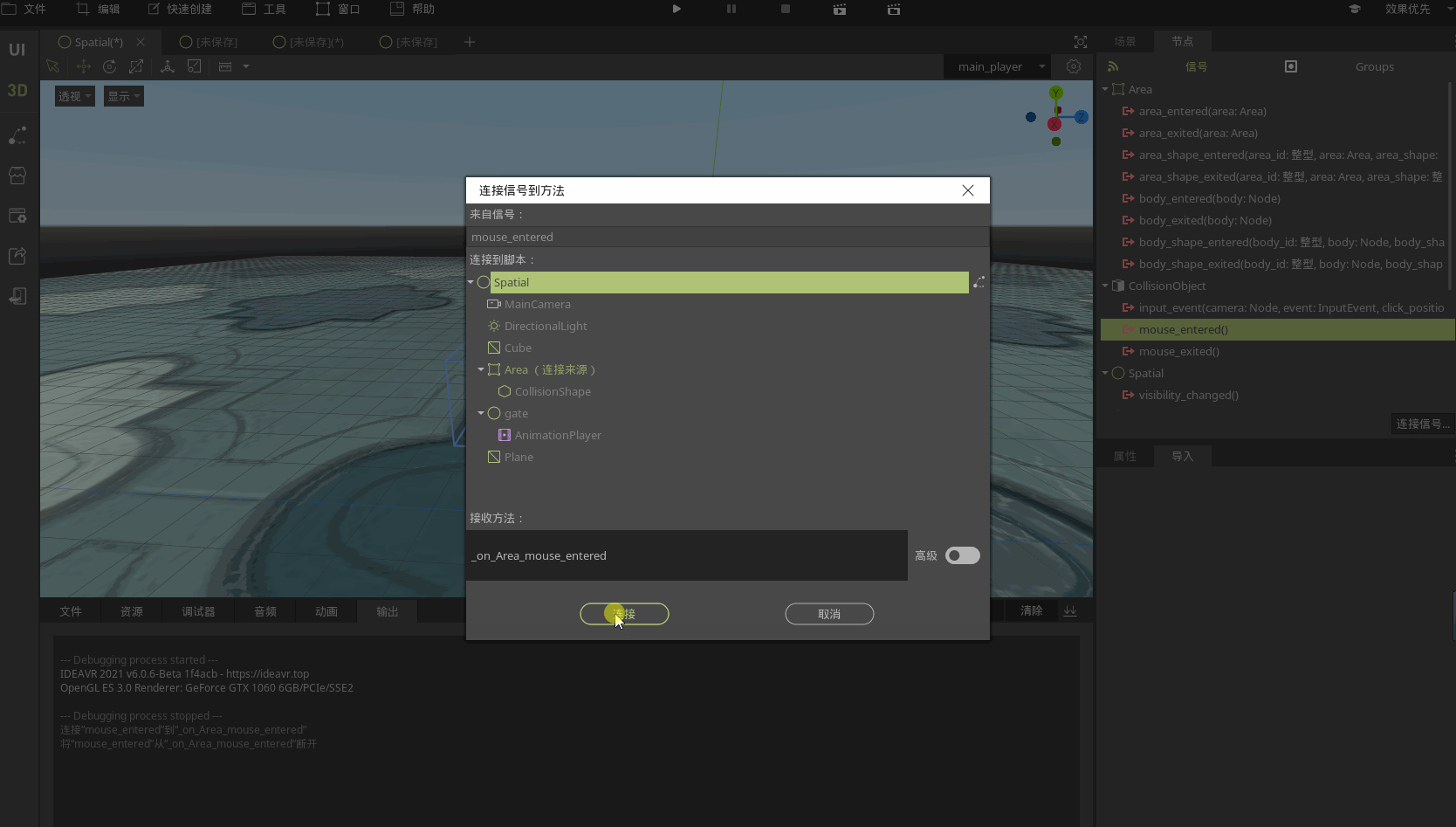
Task: Select the Move tool
Action: coord(84,66)
